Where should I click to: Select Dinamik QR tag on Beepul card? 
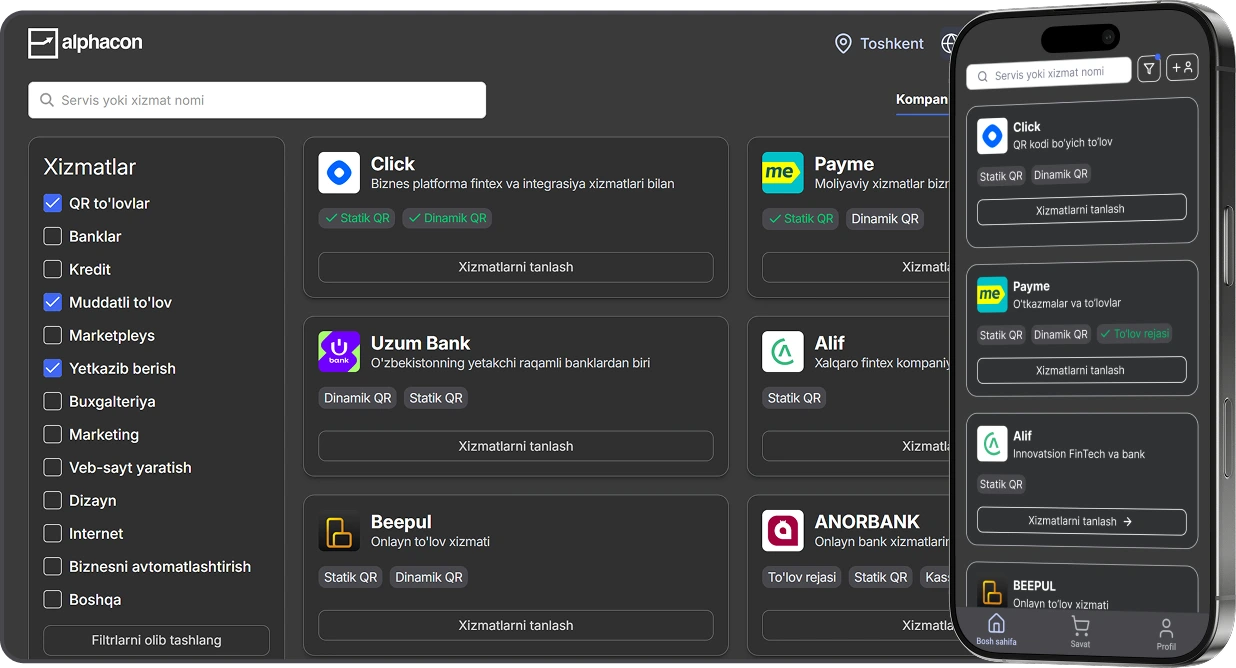[429, 577]
